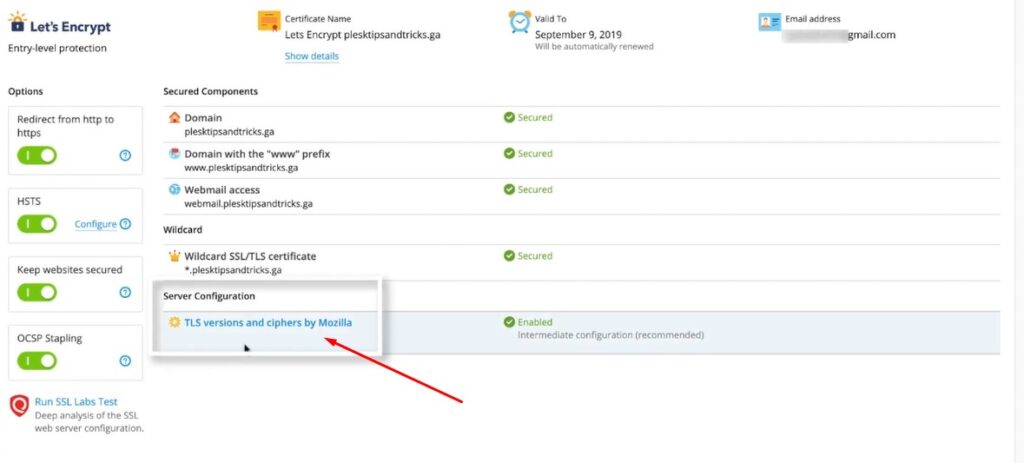Click the house icon next to Domain
The width and height of the screenshot is (1024, 463).
point(174,118)
